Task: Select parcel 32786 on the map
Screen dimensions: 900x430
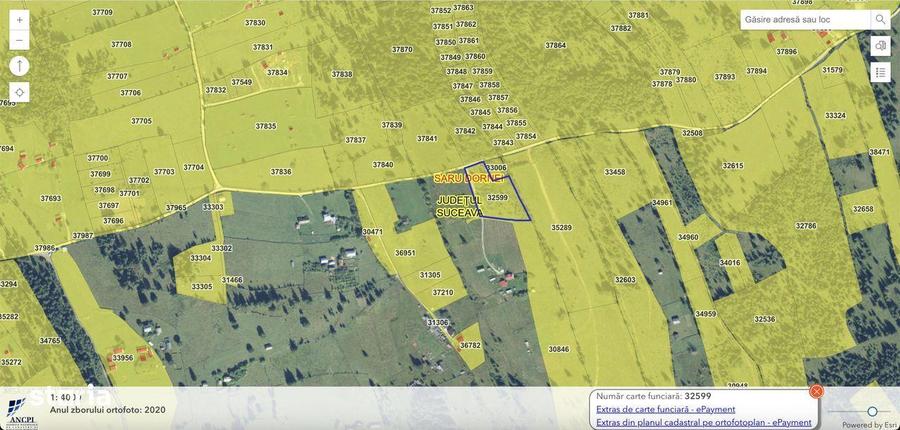Action: (x=806, y=226)
